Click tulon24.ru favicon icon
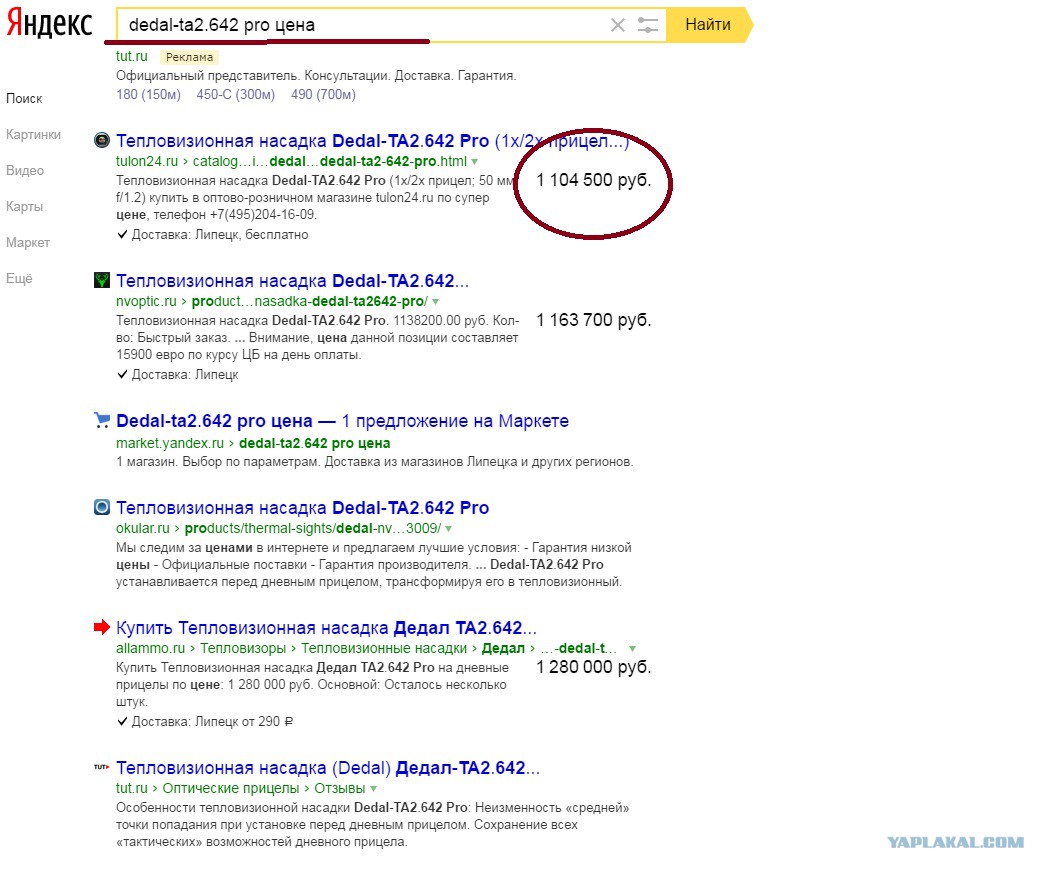 pyautogui.click(x=102, y=140)
